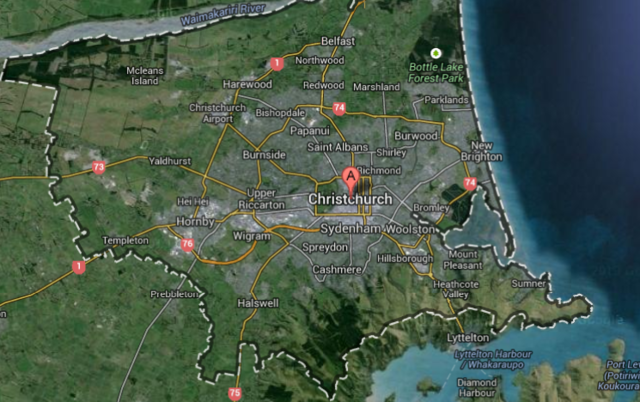Click the highway 74 shield near New Brighton
Screen dimensions: 640x402
(x=470, y=183)
